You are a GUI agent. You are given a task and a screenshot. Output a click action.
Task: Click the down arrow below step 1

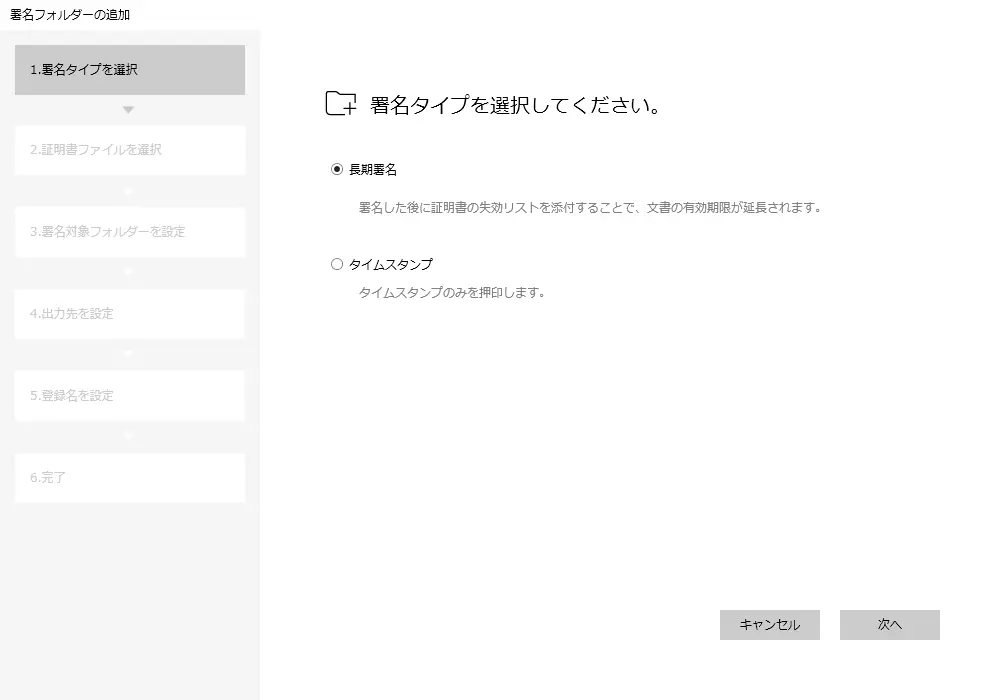pyautogui.click(x=128, y=109)
